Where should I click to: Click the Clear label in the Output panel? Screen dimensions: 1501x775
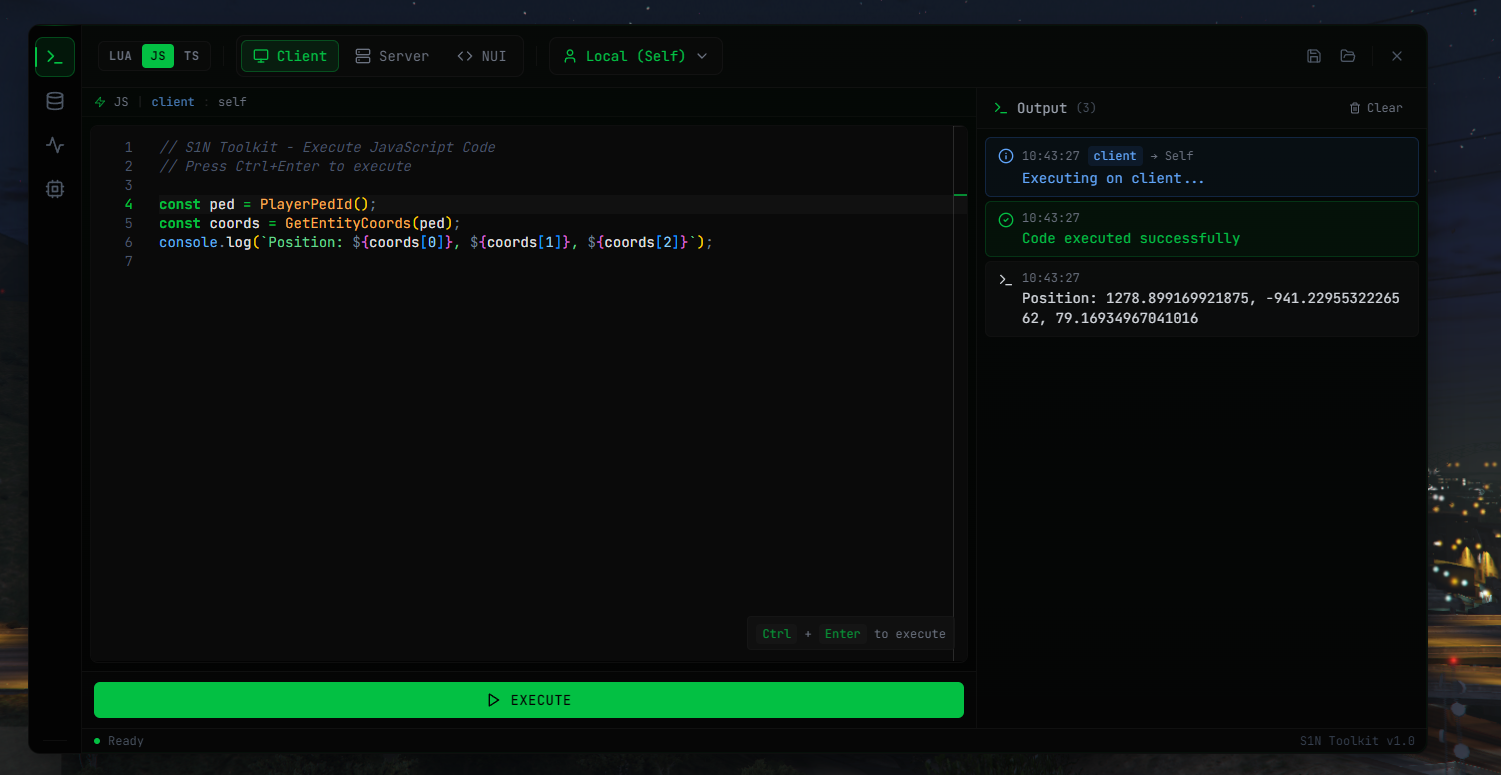(1382, 108)
